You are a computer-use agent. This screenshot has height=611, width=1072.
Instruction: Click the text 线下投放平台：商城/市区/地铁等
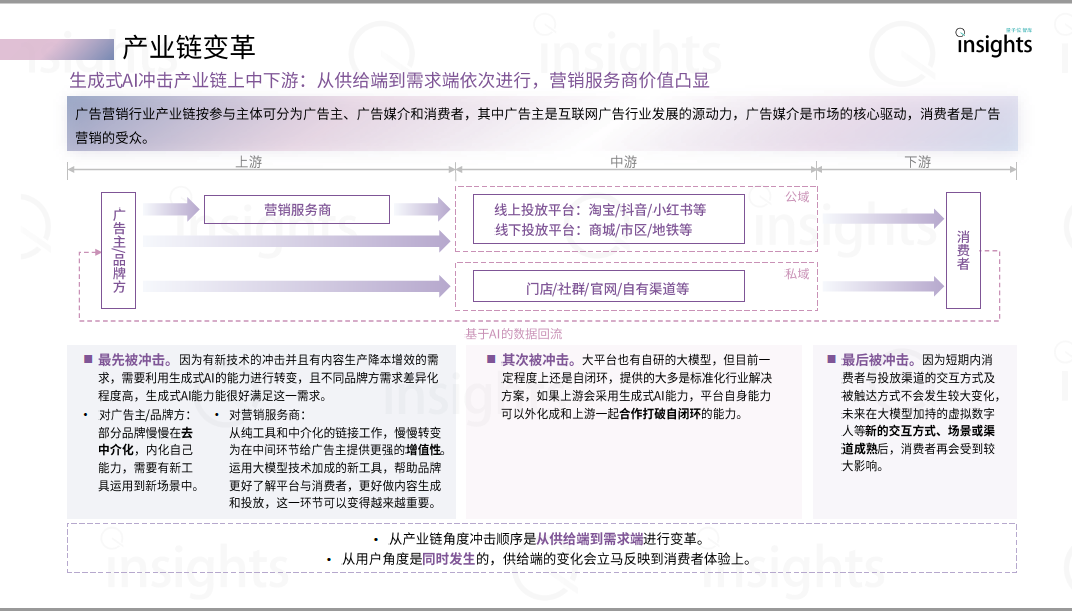593,230
